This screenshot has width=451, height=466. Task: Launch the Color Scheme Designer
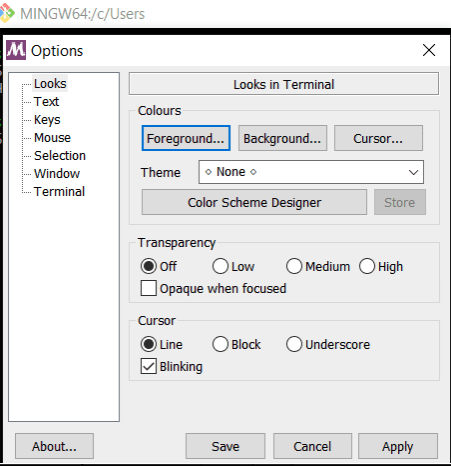254,202
